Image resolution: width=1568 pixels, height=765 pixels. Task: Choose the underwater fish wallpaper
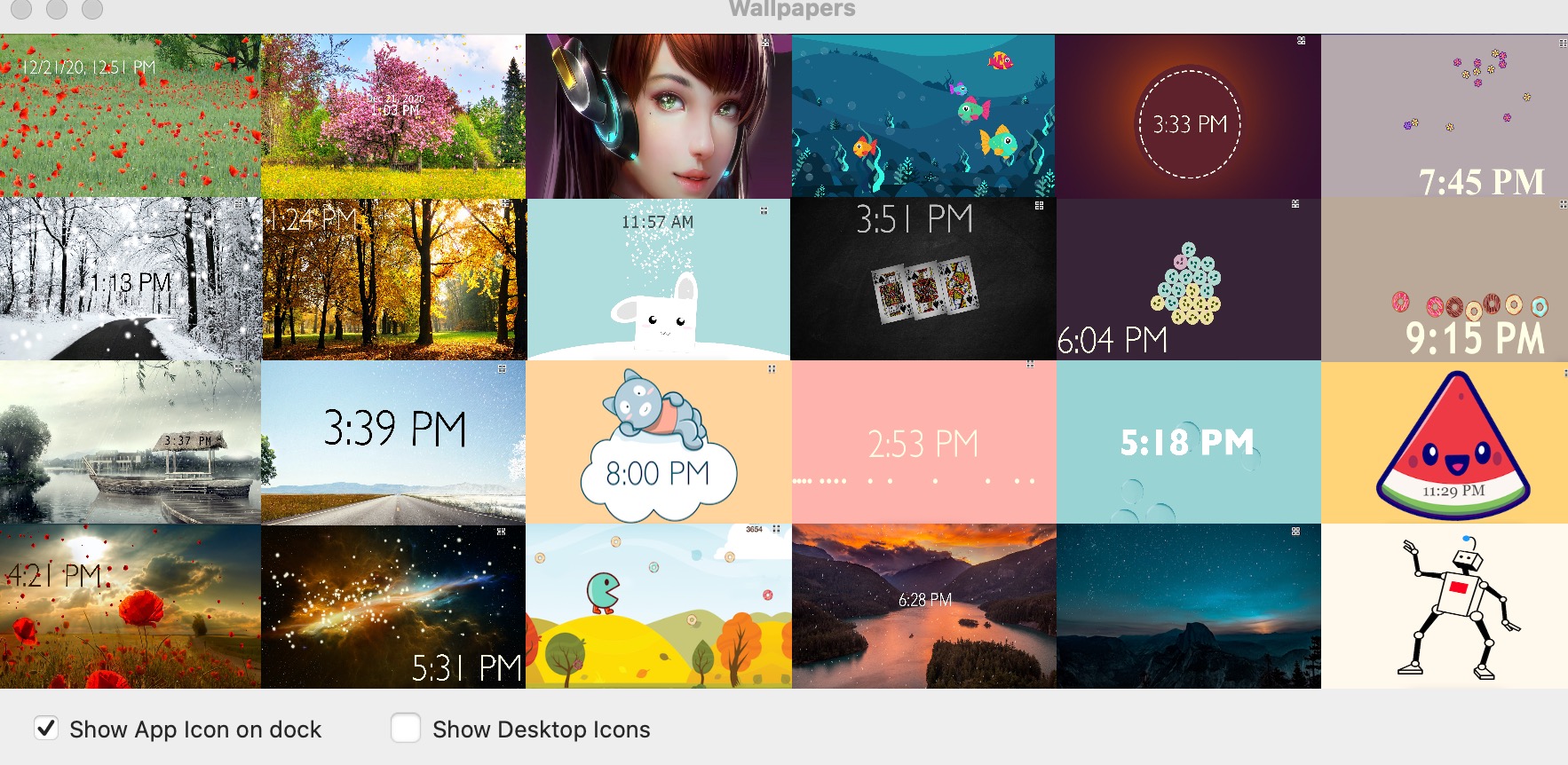click(923, 116)
